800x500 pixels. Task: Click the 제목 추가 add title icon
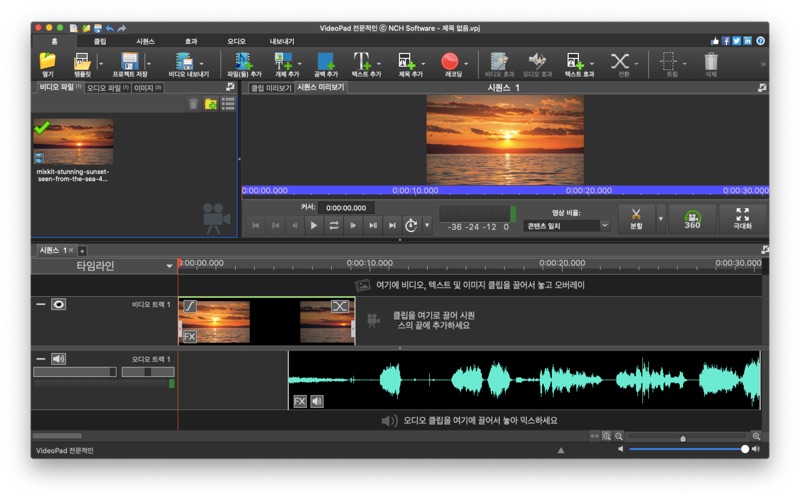pos(407,61)
